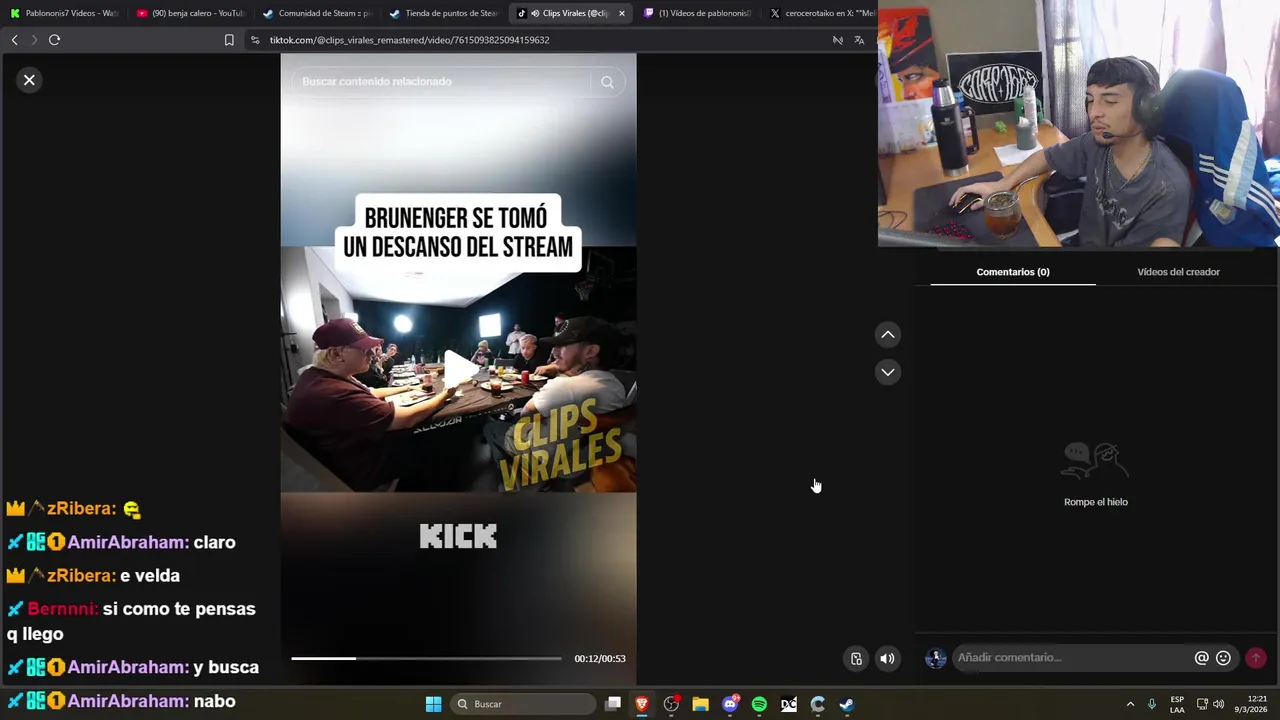Go back with browser back arrow
This screenshot has width=1280, height=720.
coord(14,40)
